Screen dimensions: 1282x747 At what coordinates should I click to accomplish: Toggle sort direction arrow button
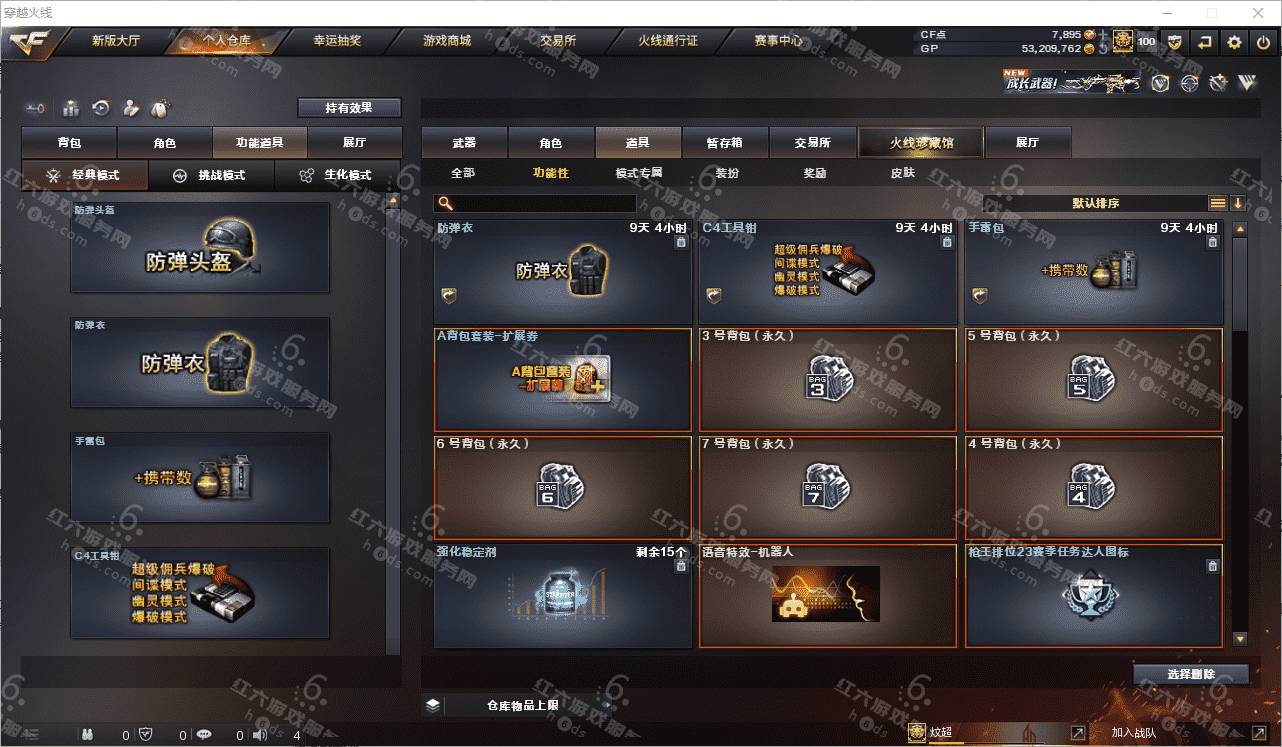[x=1237, y=203]
